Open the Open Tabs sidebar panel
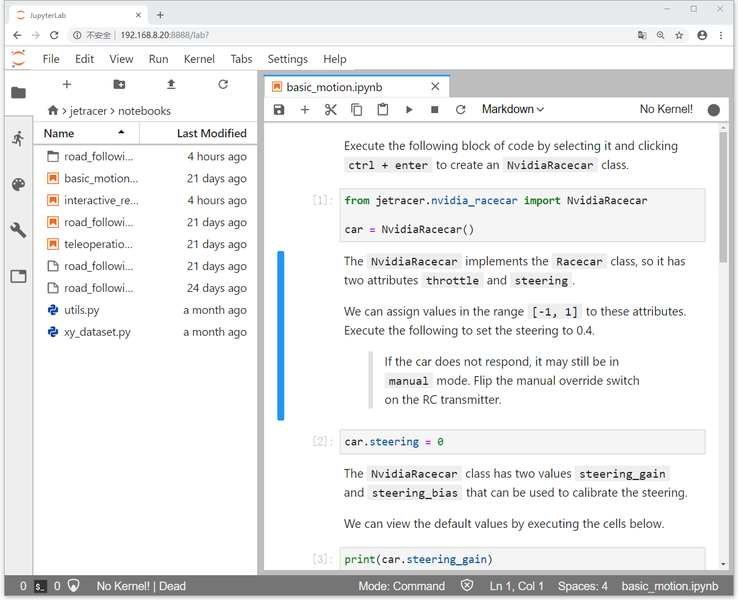738x600 pixels. pyautogui.click(x=18, y=276)
